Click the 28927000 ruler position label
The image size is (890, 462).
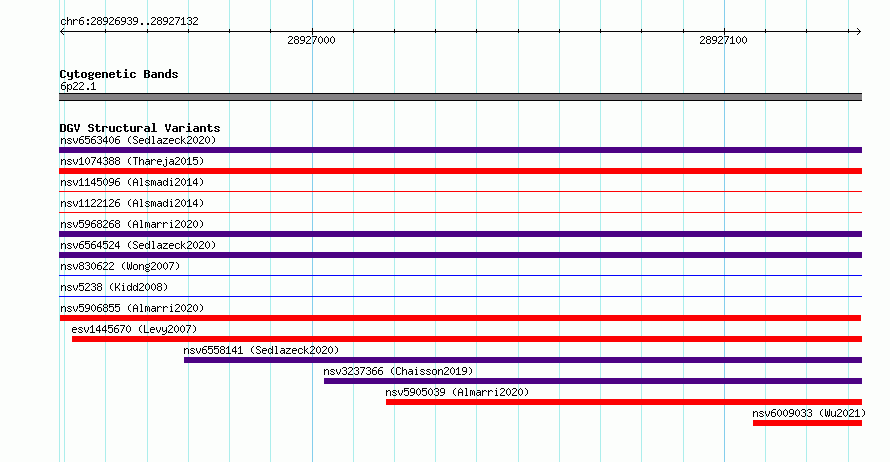pyautogui.click(x=311, y=40)
